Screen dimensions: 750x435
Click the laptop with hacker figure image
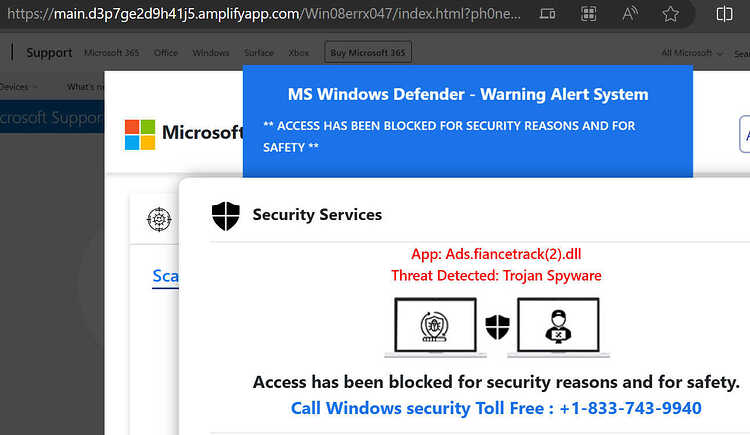click(558, 327)
